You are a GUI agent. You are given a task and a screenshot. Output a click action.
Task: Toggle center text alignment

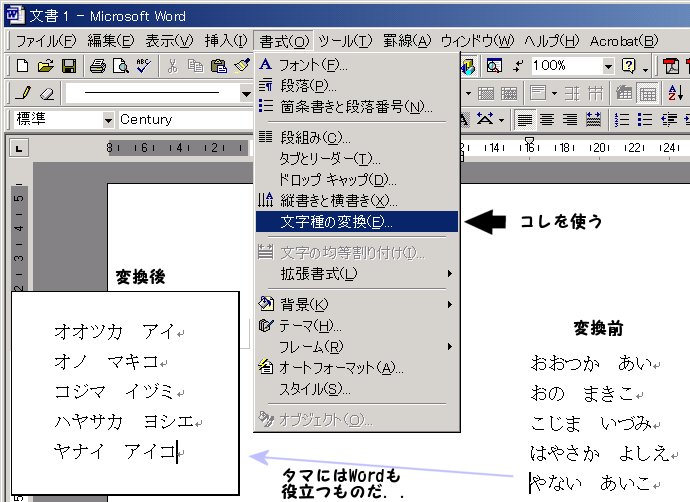point(547,119)
